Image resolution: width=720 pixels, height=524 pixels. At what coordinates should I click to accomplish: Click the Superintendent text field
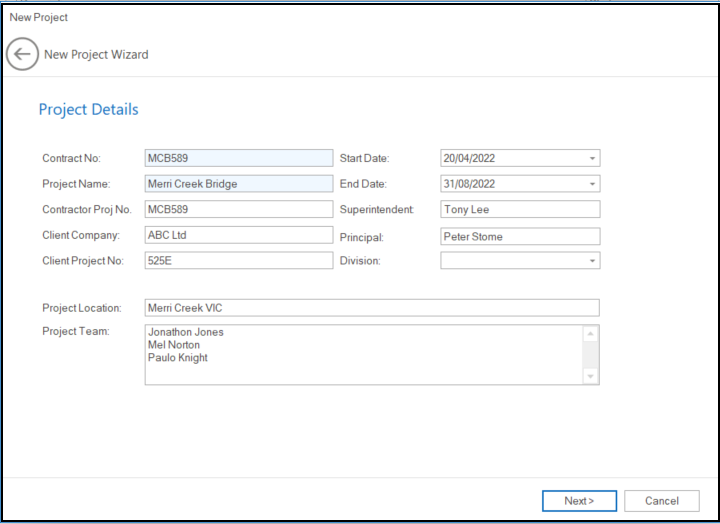pos(520,210)
